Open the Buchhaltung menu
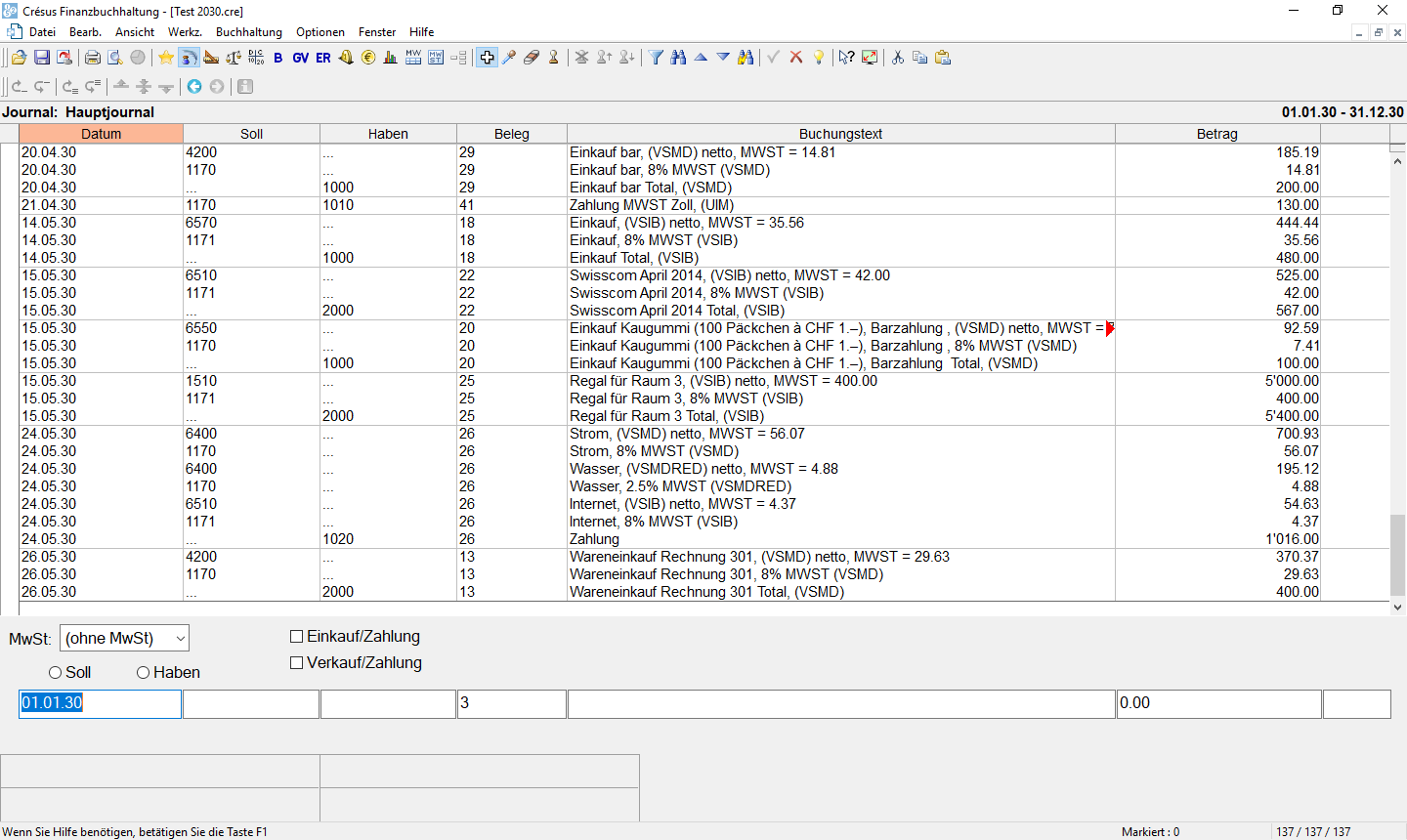The width and height of the screenshot is (1407, 840). (x=249, y=32)
